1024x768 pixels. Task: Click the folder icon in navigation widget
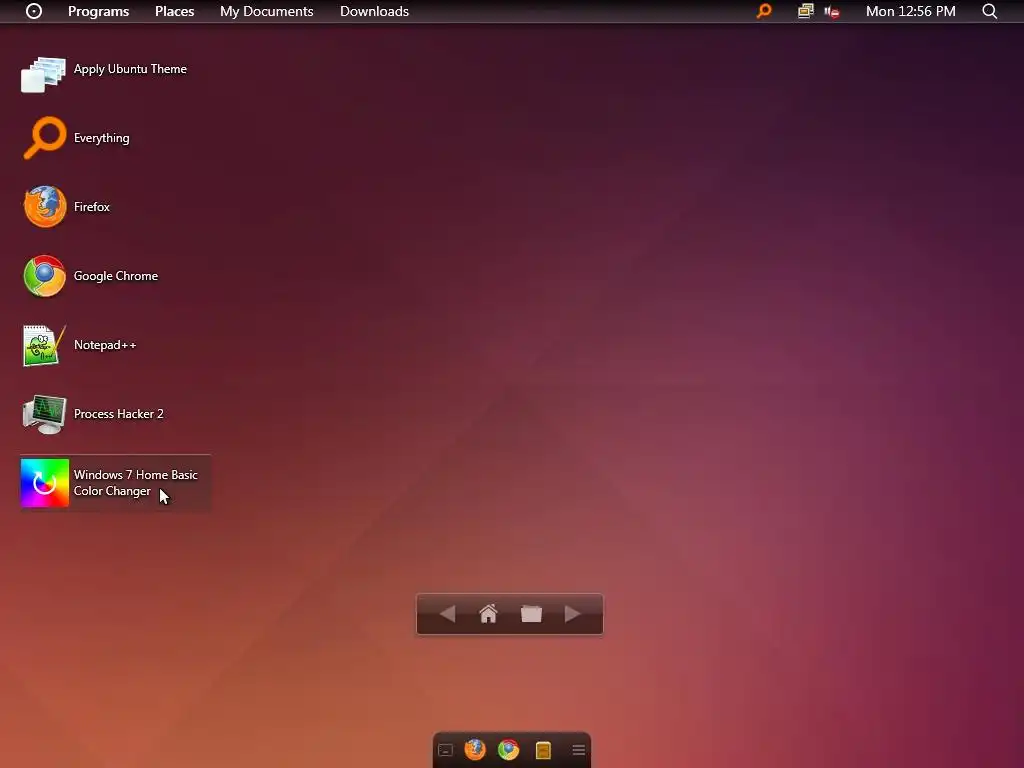[531, 614]
